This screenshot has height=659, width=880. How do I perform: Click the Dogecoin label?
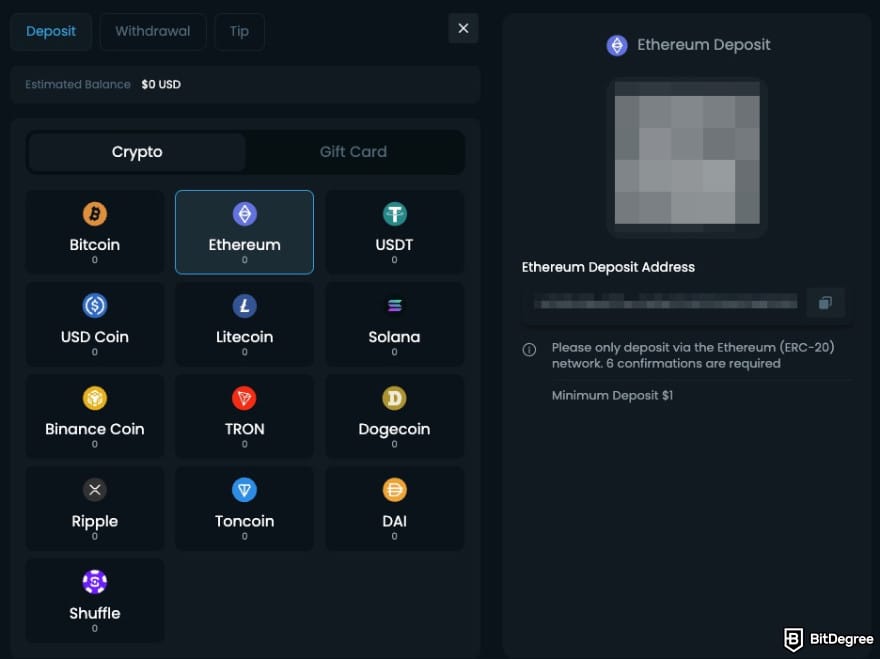pyautogui.click(x=395, y=429)
